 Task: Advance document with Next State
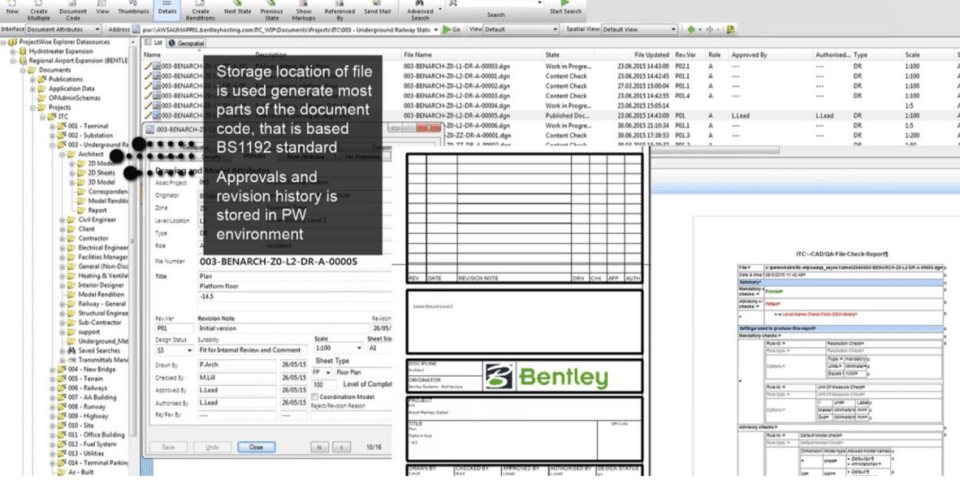coord(238,8)
